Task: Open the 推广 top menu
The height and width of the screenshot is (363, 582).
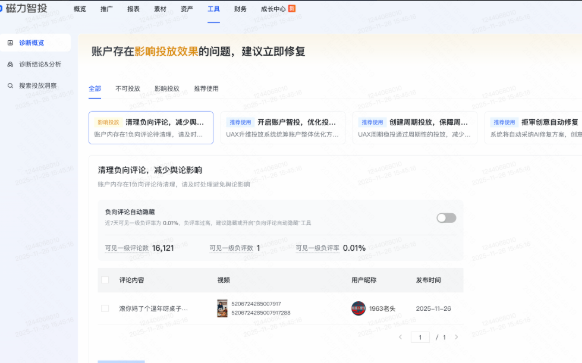Action: coord(107,9)
